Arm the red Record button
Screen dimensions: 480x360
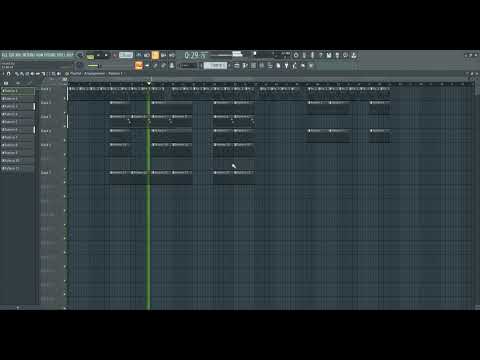(x=115, y=55)
